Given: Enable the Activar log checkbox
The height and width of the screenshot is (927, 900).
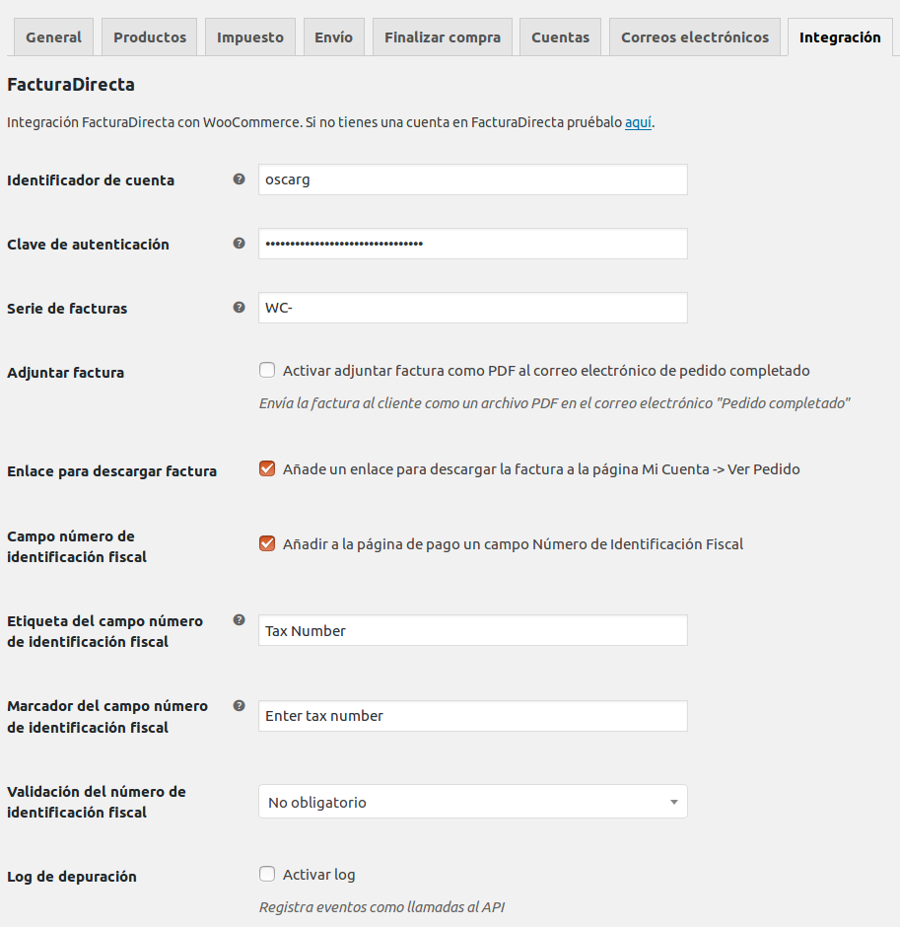Looking at the screenshot, I should [267, 874].
